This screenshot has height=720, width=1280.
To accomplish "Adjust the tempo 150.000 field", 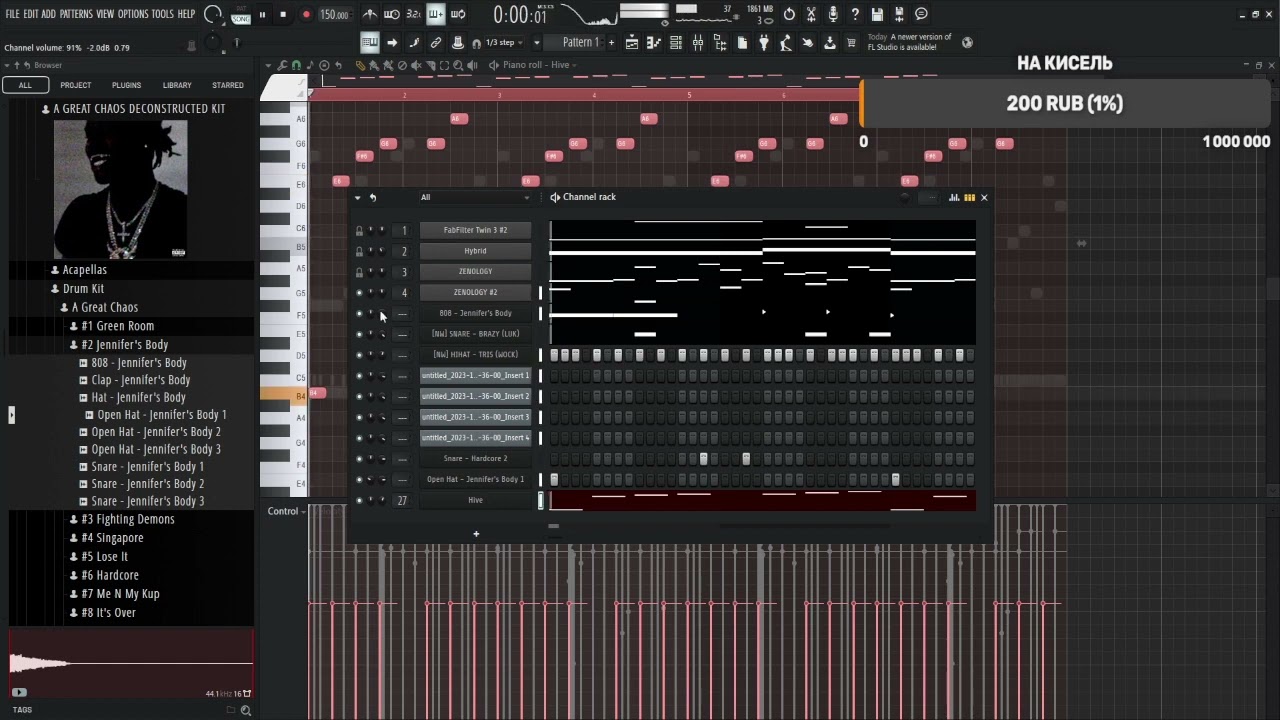I will 335,15.
